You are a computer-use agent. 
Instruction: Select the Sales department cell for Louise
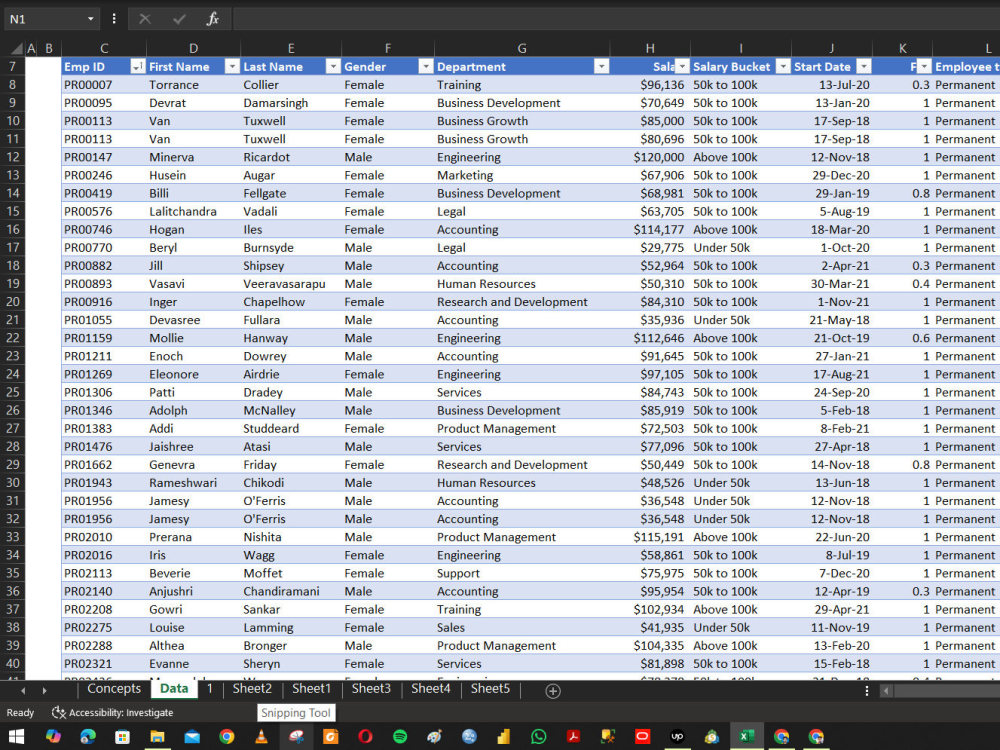(x=522, y=628)
